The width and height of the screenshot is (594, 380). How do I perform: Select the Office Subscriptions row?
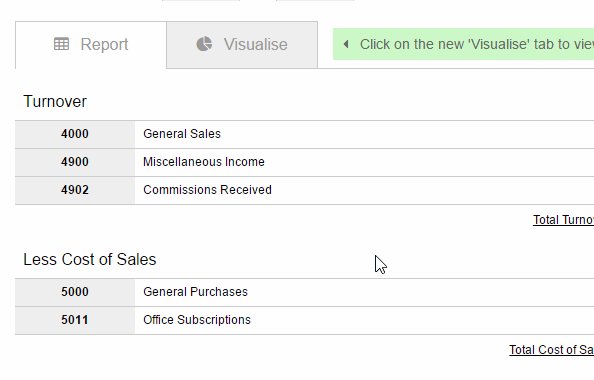pyautogui.click(x=305, y=321)
